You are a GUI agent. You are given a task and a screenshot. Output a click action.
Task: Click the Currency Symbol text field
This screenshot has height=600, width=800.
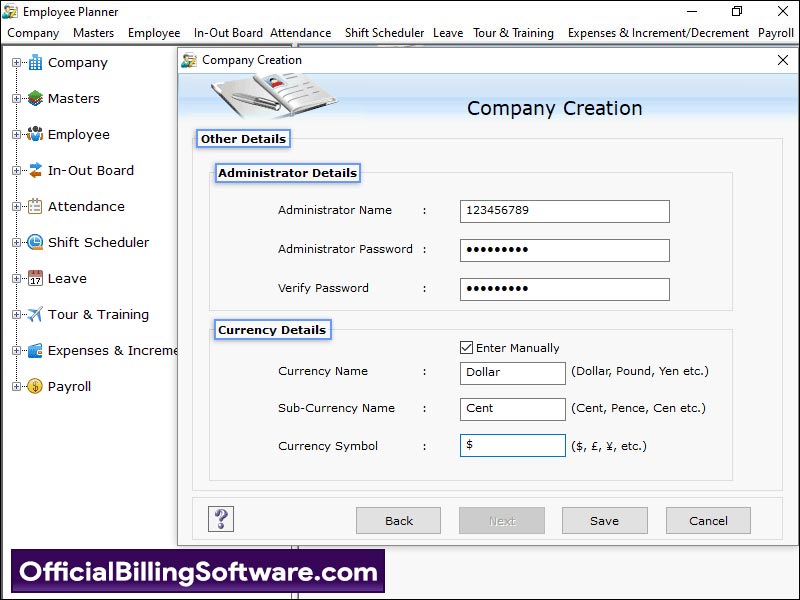coord(513,446)
